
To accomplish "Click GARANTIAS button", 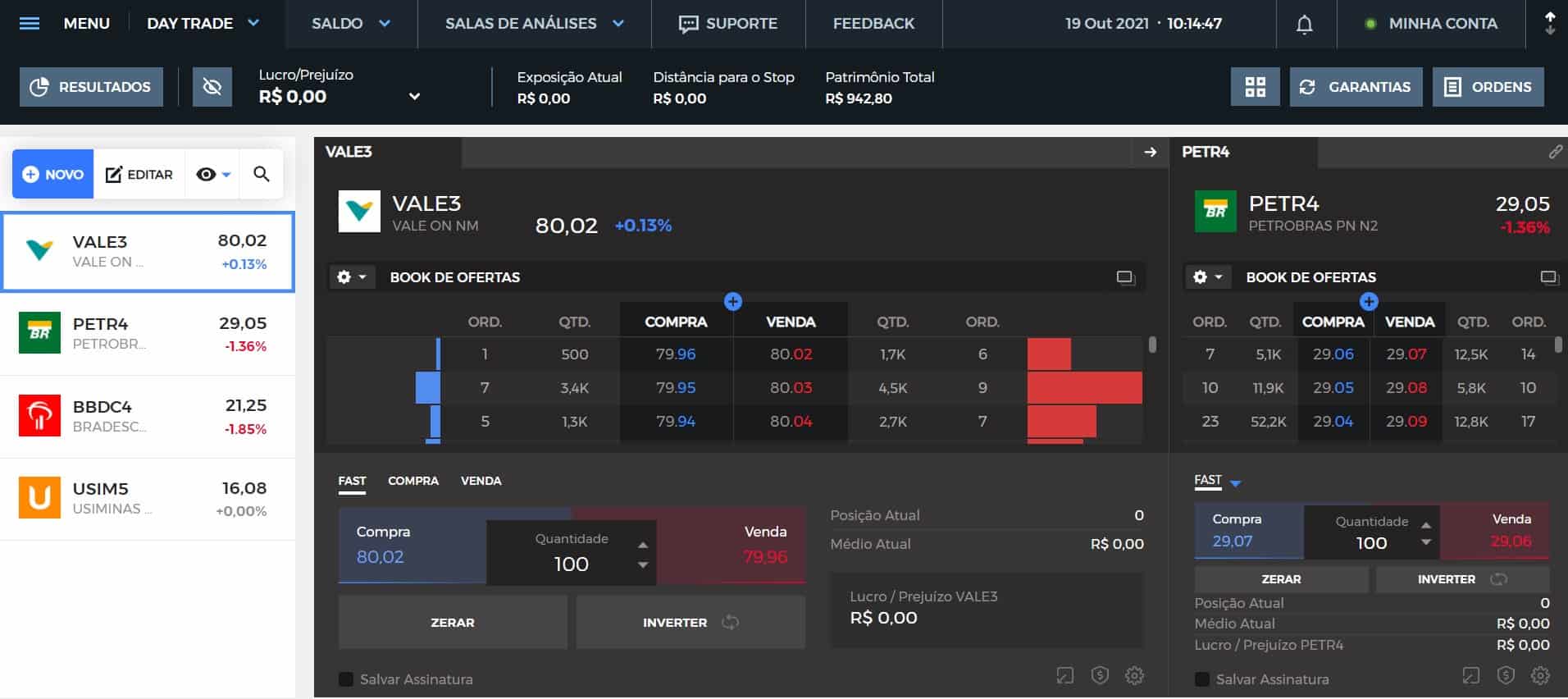I will [1356, 87].
